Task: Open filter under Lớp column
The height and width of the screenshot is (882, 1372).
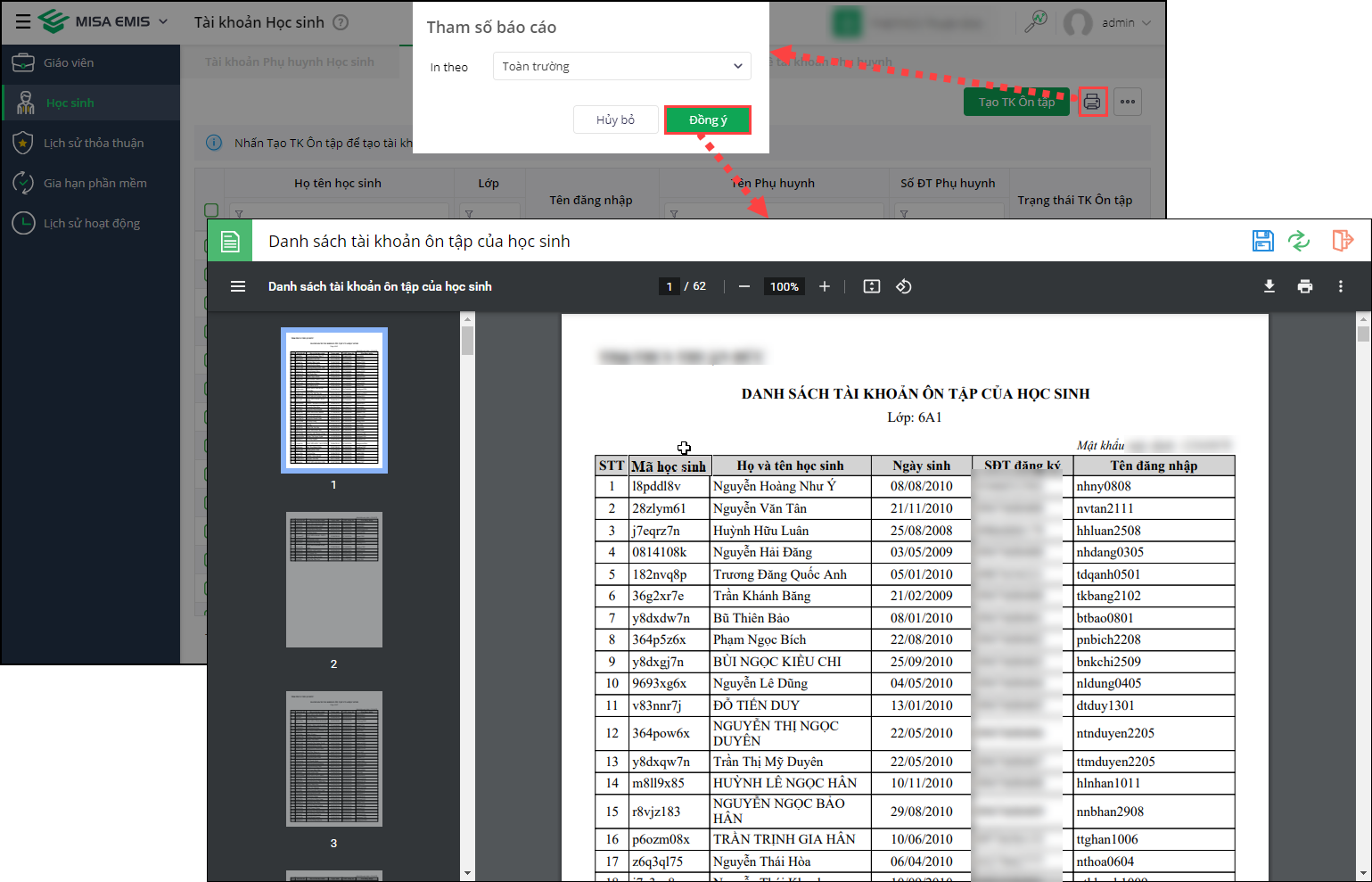Action: (469, 213)
